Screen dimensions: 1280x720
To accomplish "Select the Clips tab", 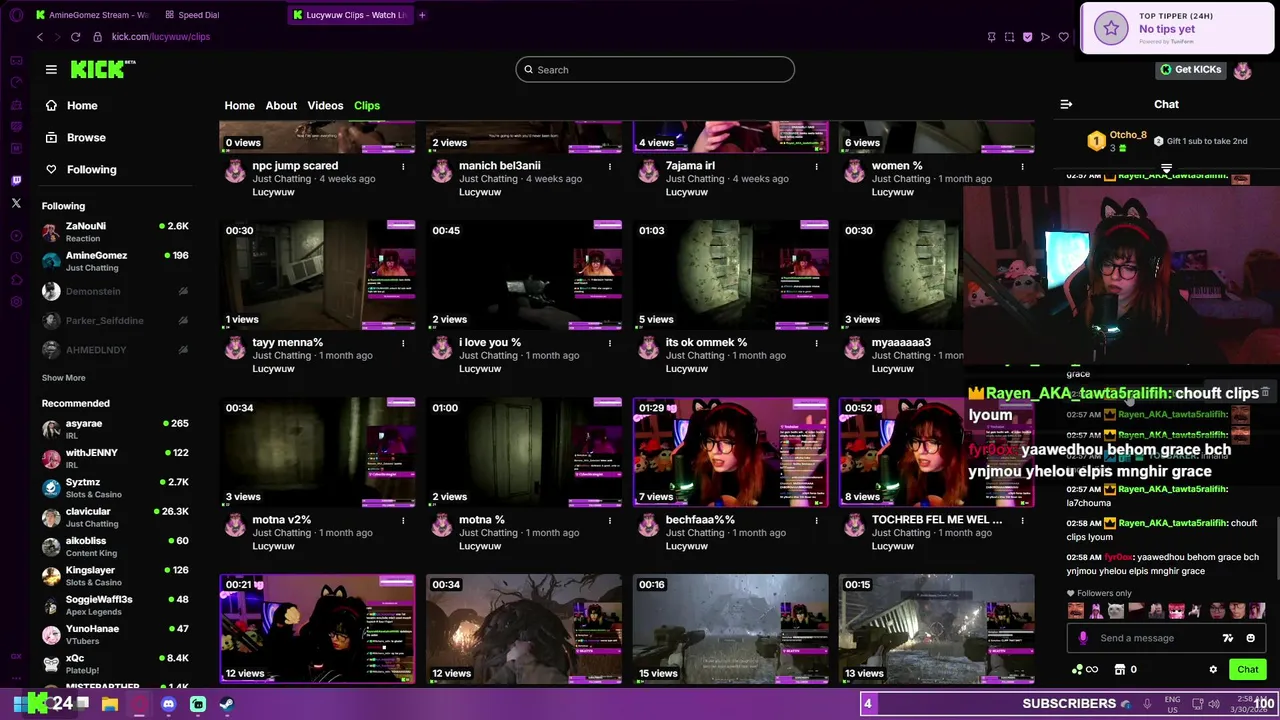I will pos(367,105).
